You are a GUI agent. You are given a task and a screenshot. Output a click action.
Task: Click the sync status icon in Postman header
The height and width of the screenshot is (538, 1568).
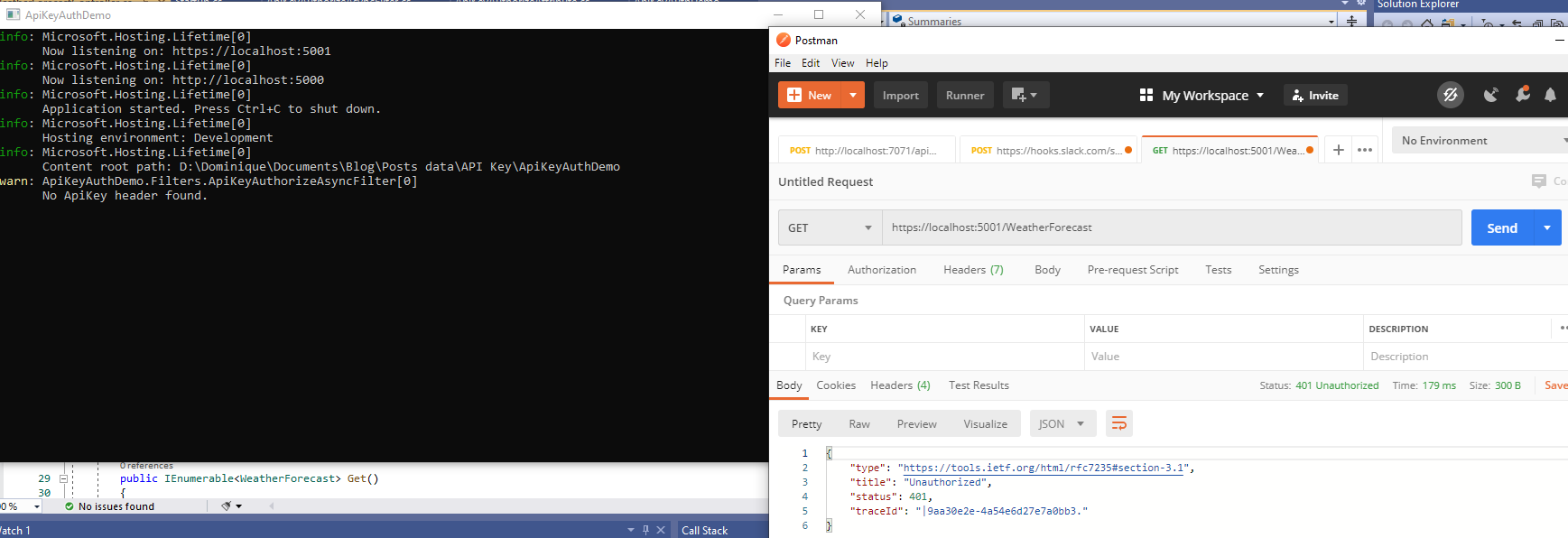(1451, 95)
